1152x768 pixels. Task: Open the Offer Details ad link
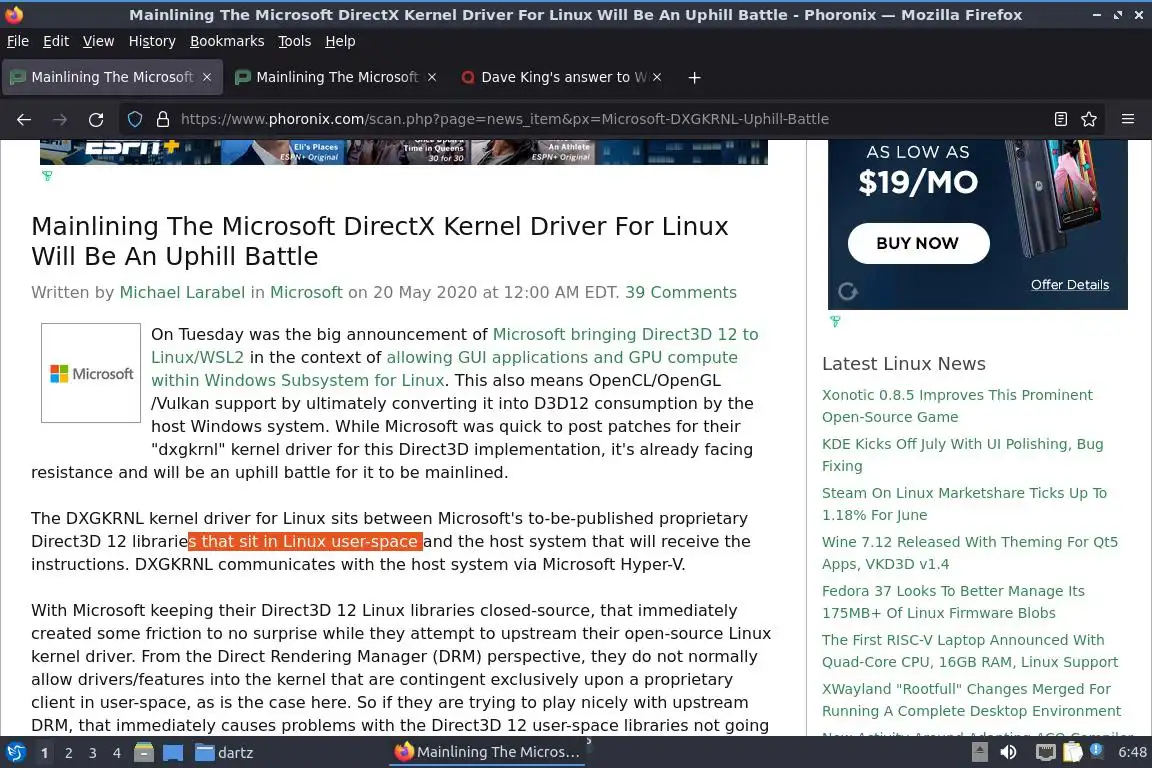coord(1070,284)
